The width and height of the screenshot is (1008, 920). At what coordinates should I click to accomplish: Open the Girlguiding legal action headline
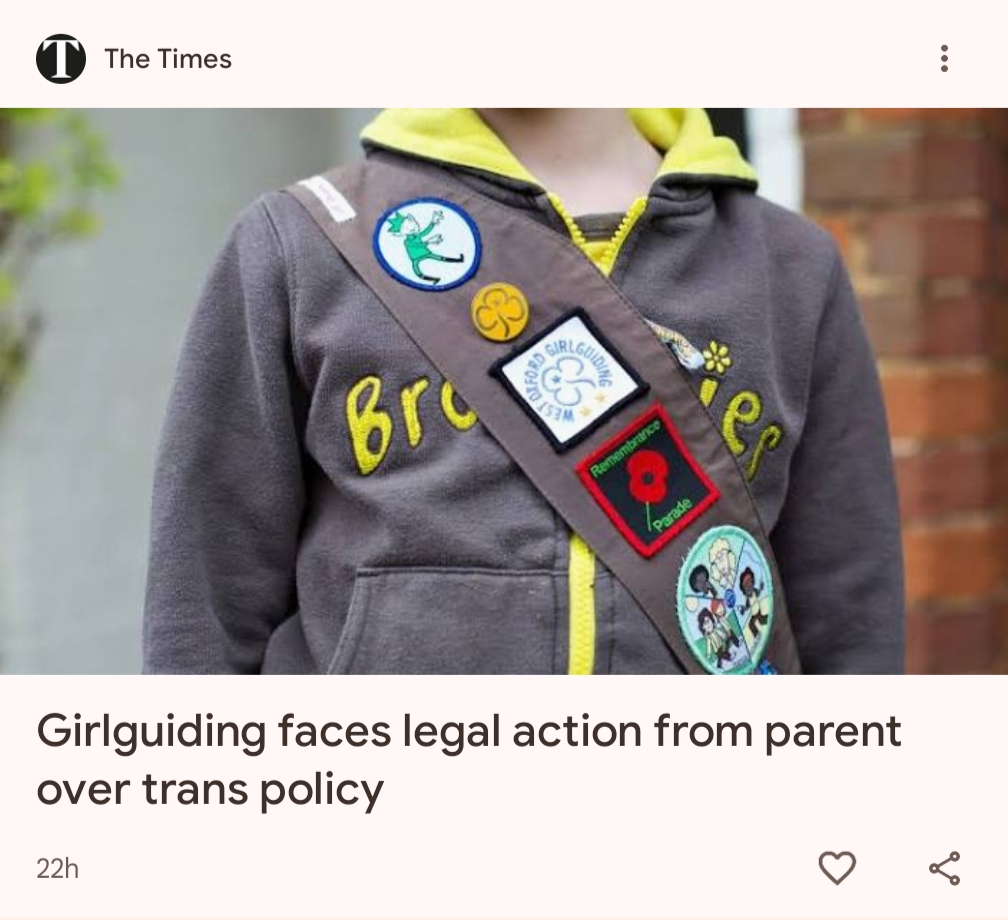click(469, 759)
